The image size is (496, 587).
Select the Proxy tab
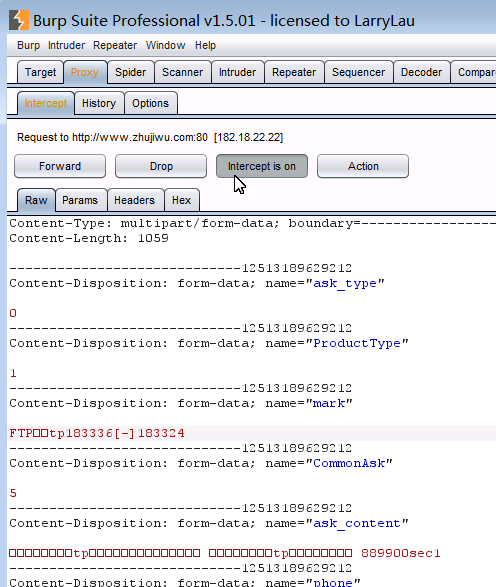(x=85, y=72)
